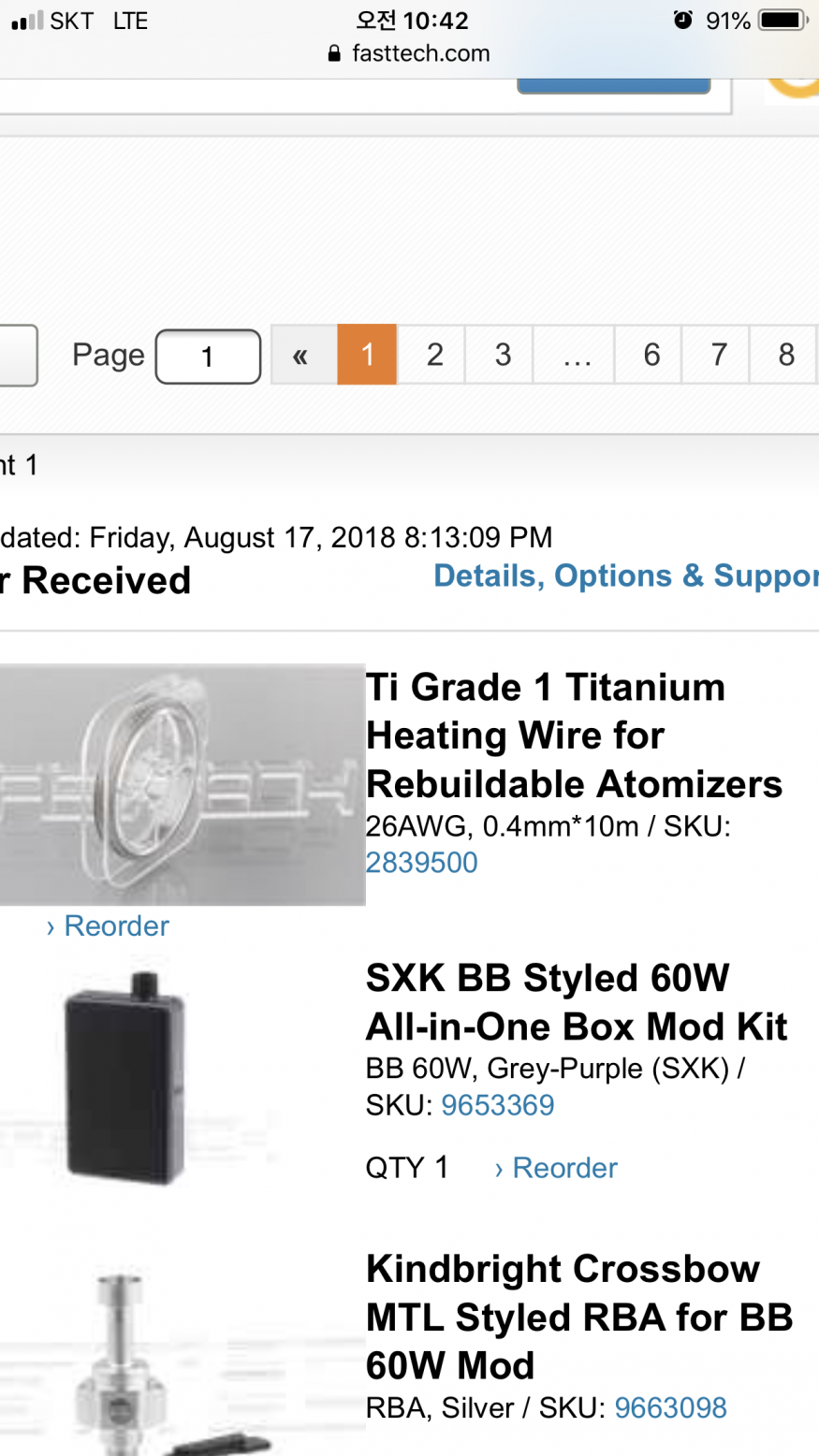Reorder the SXK BB Box Mod Kit
This screenshot has width=819, height=1456.
pyautogui.click(x=556, y=1168)
